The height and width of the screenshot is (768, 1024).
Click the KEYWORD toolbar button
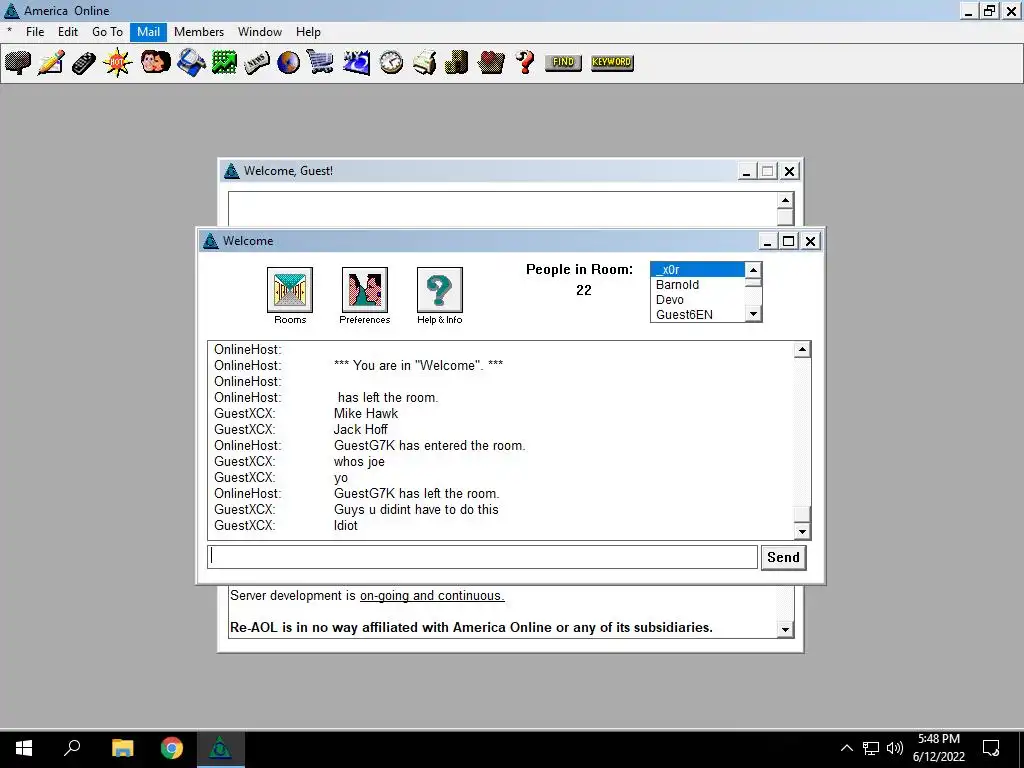pyautogui.click(x=612, y=62)
